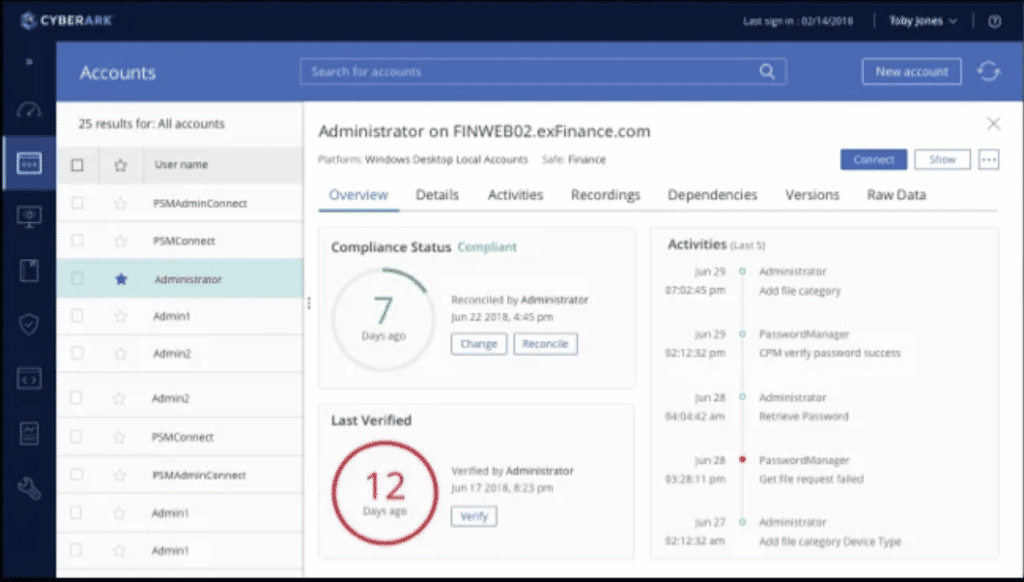This screenshot has height=582, width=1024.
Task: Click the Reconcile button
Action: coord(545,344)
